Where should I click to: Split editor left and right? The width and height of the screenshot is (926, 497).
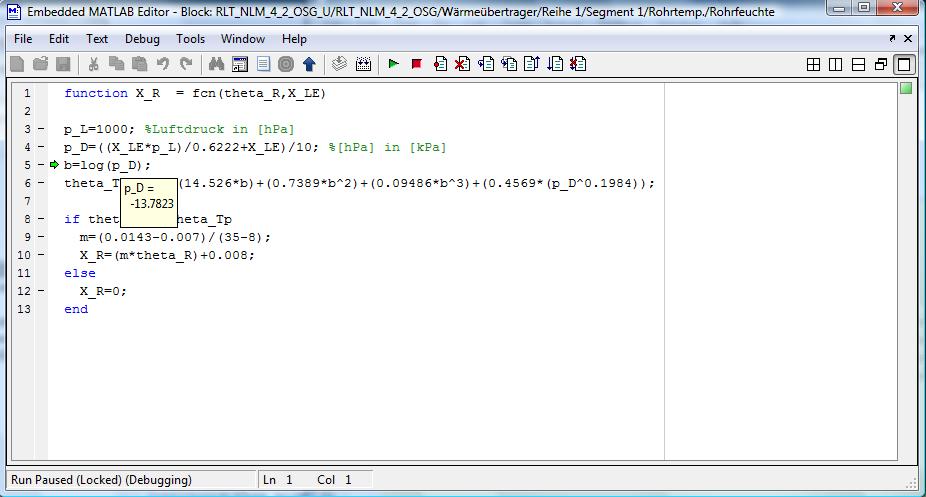(835, 64)
